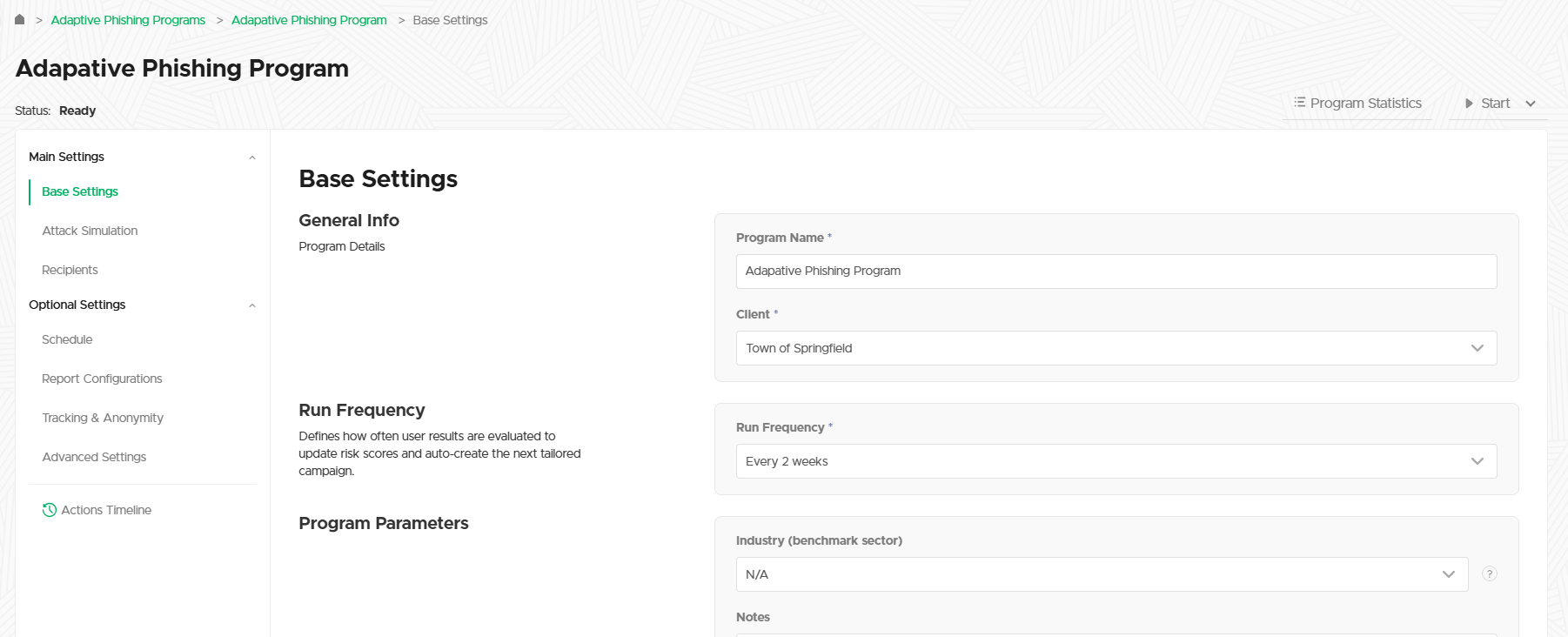The width and height of the screenshot is (1568, 637).
Task: Collapse the Main Settings section
Action: pos(252,158)
